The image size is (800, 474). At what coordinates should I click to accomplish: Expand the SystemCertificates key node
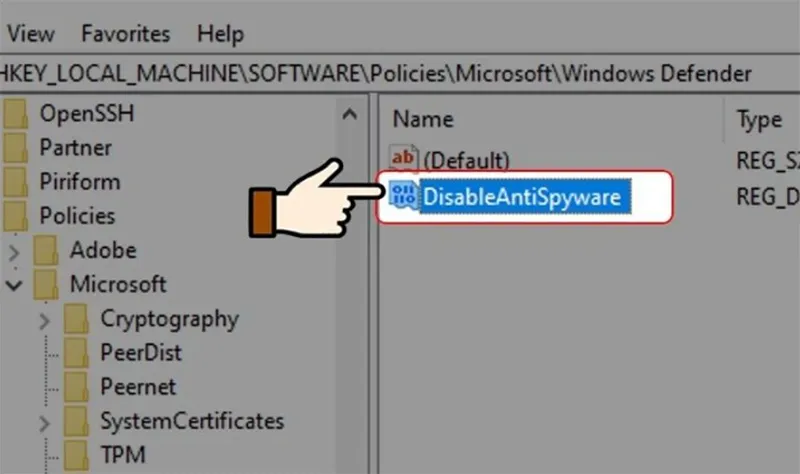coord(45,422)
